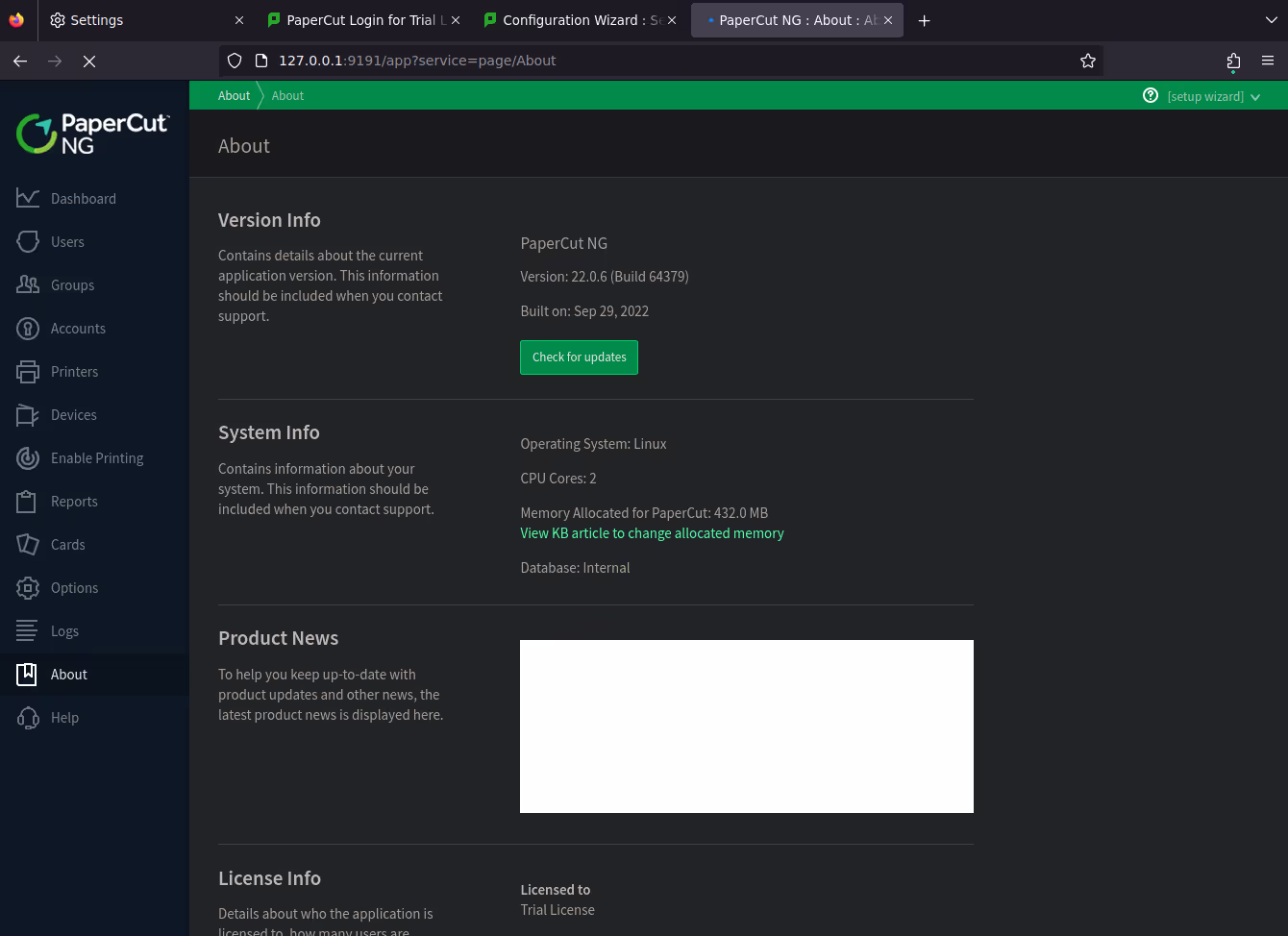Click the Enable Printing power icon
The height and width of the screenshot is (936, 1288).
28,457
